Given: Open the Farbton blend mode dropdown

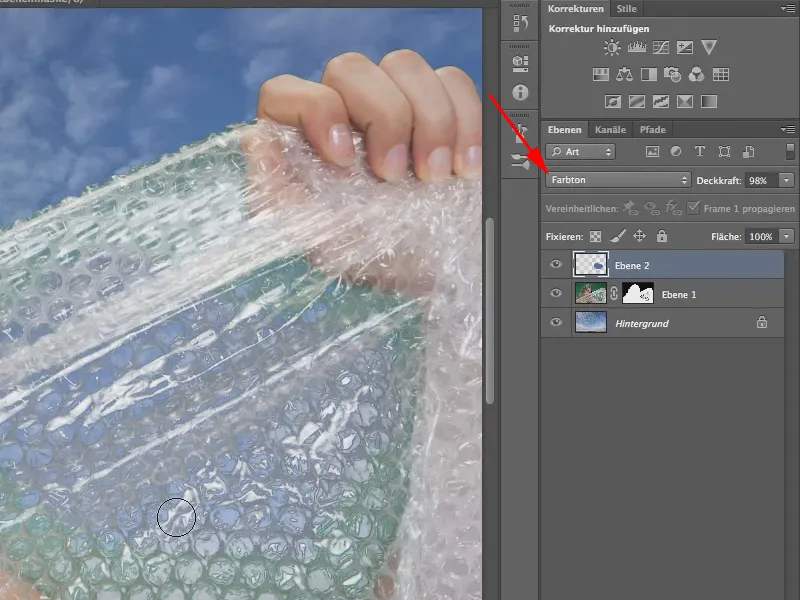Looking at the screenshot, I should [x=618, y=180].
